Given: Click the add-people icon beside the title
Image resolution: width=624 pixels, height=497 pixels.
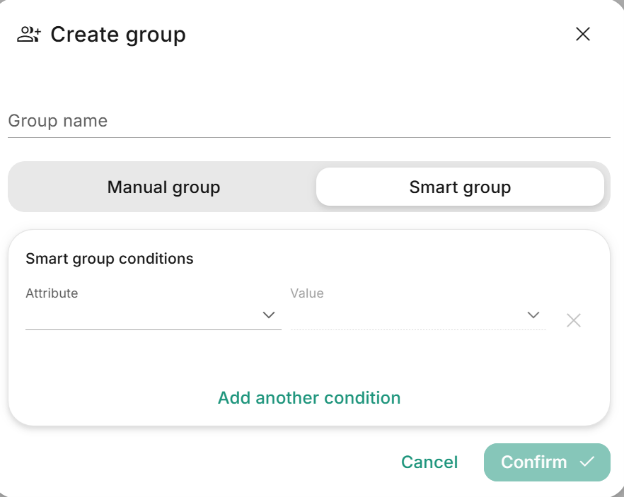Looking at the screenshot, I should tap(29, 35).
